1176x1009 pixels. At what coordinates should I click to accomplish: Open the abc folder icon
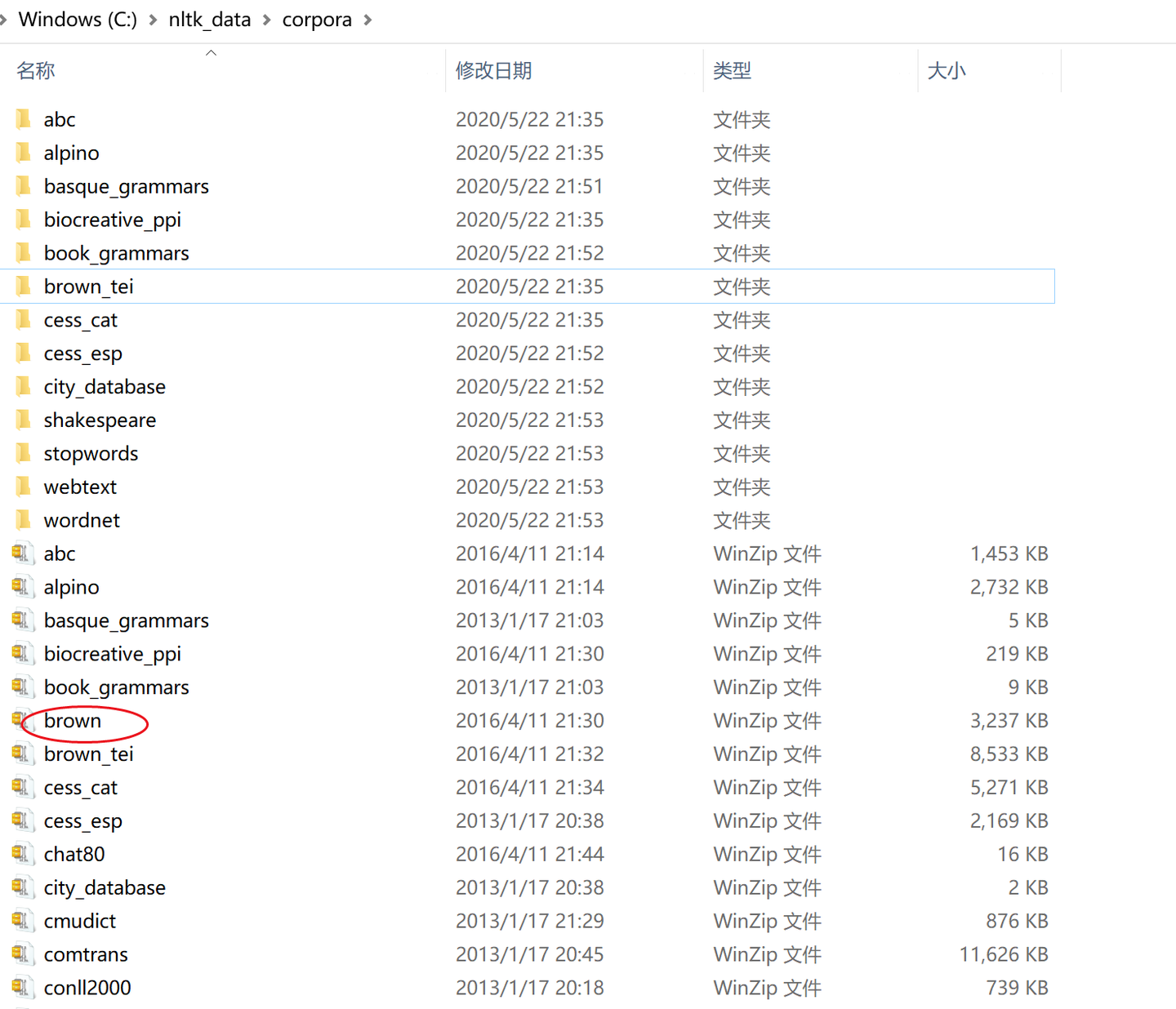coord(22,118)
